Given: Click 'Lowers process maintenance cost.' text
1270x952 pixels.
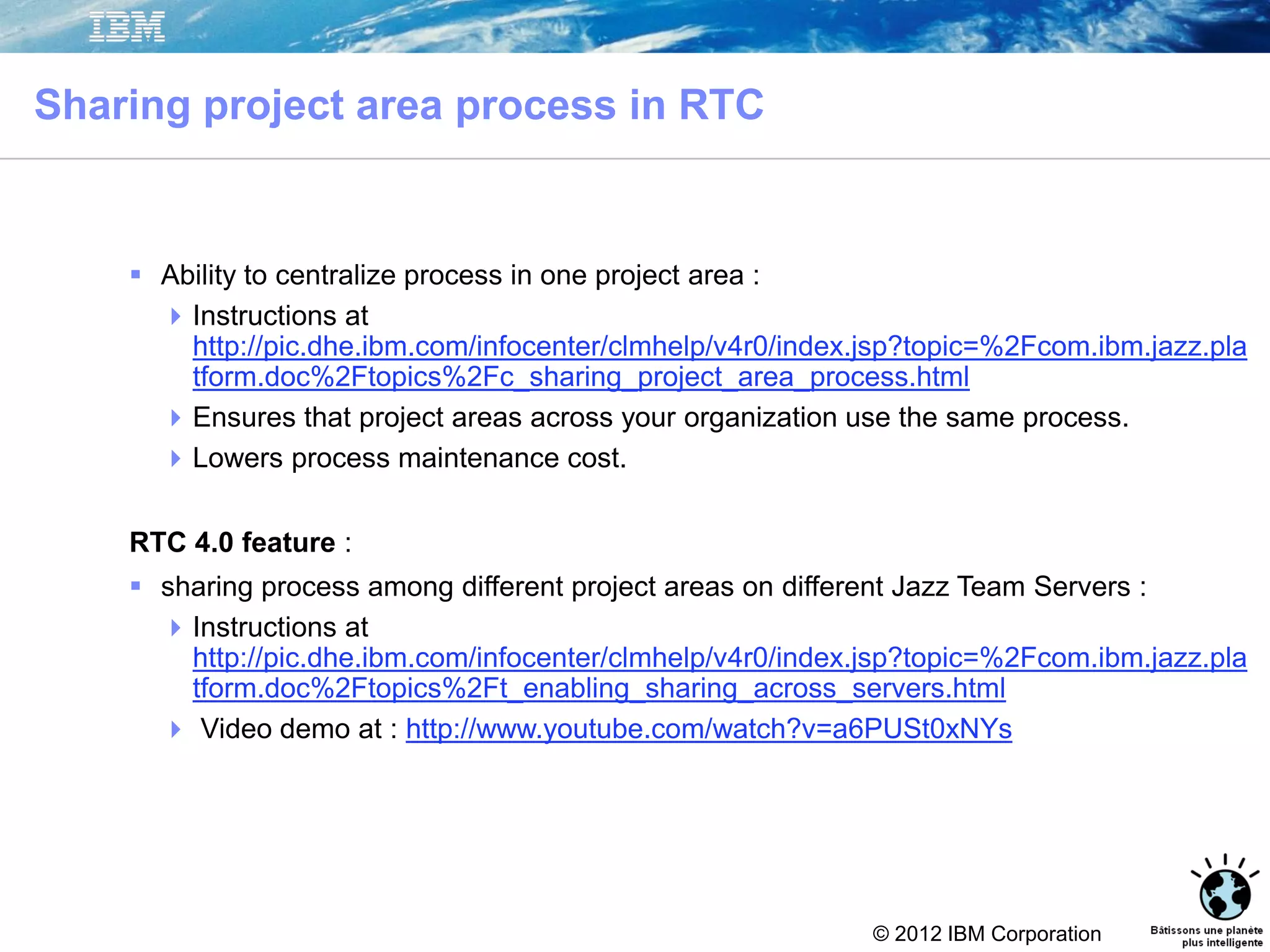Looking at the screenshot, I should click(410, 458).
